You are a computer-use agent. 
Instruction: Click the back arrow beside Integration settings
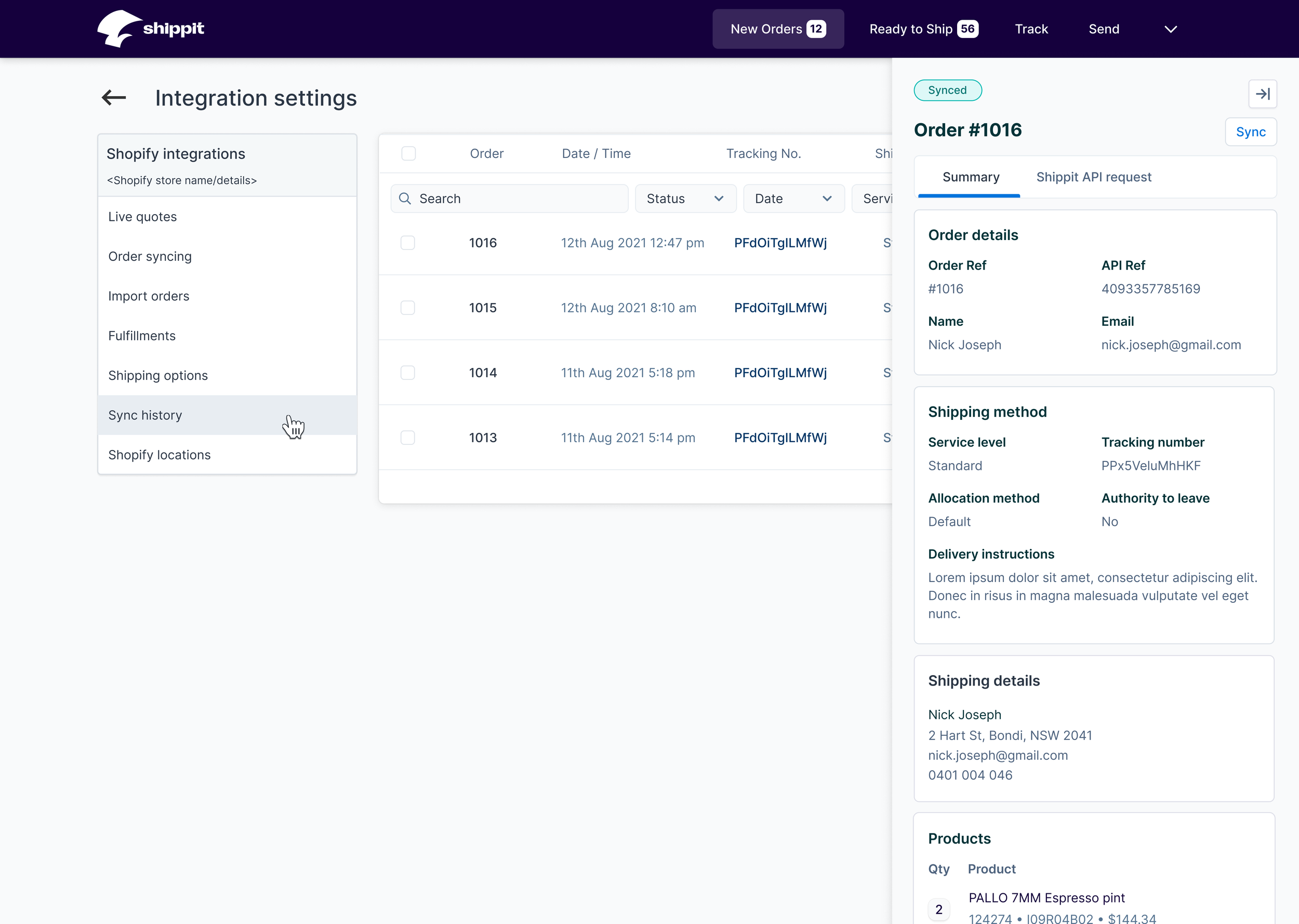(114, 98)
